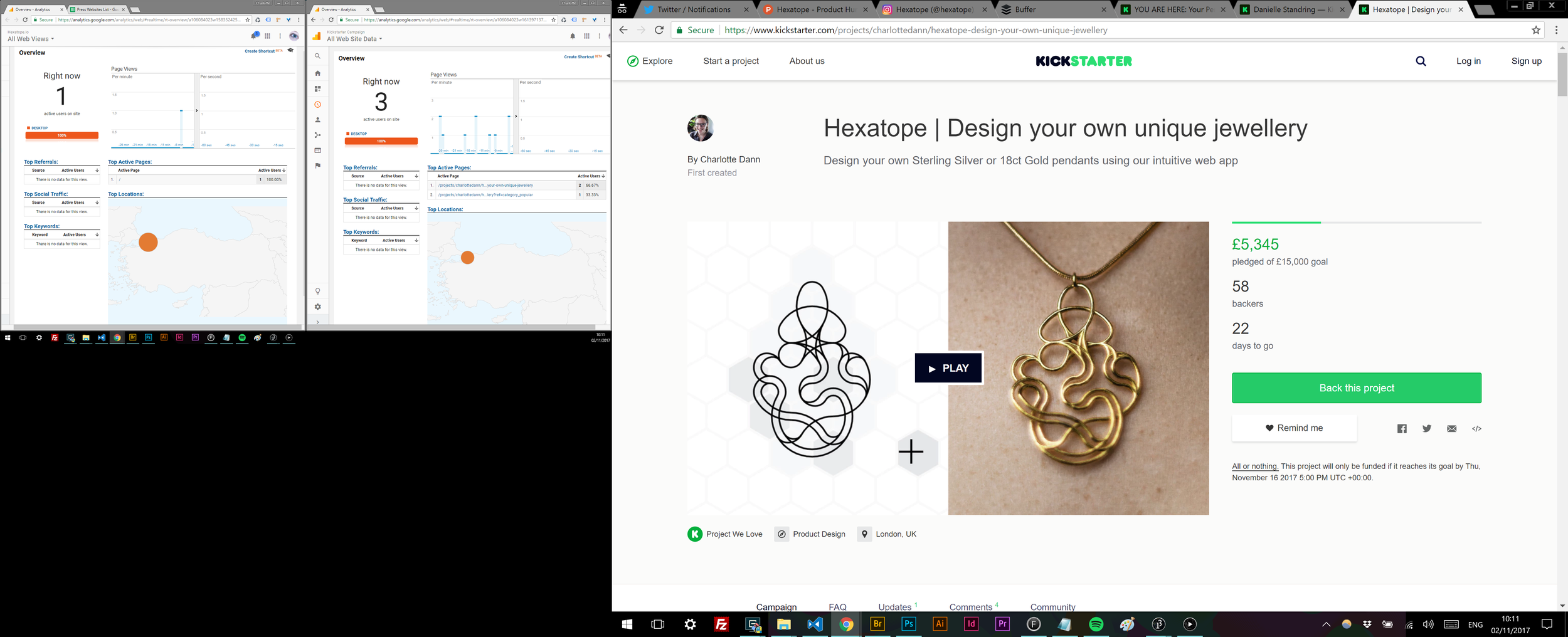Open the Acquisition icon in Analytics sidebar
Viewport: 1568px width, 637px height.
(317, 135)
